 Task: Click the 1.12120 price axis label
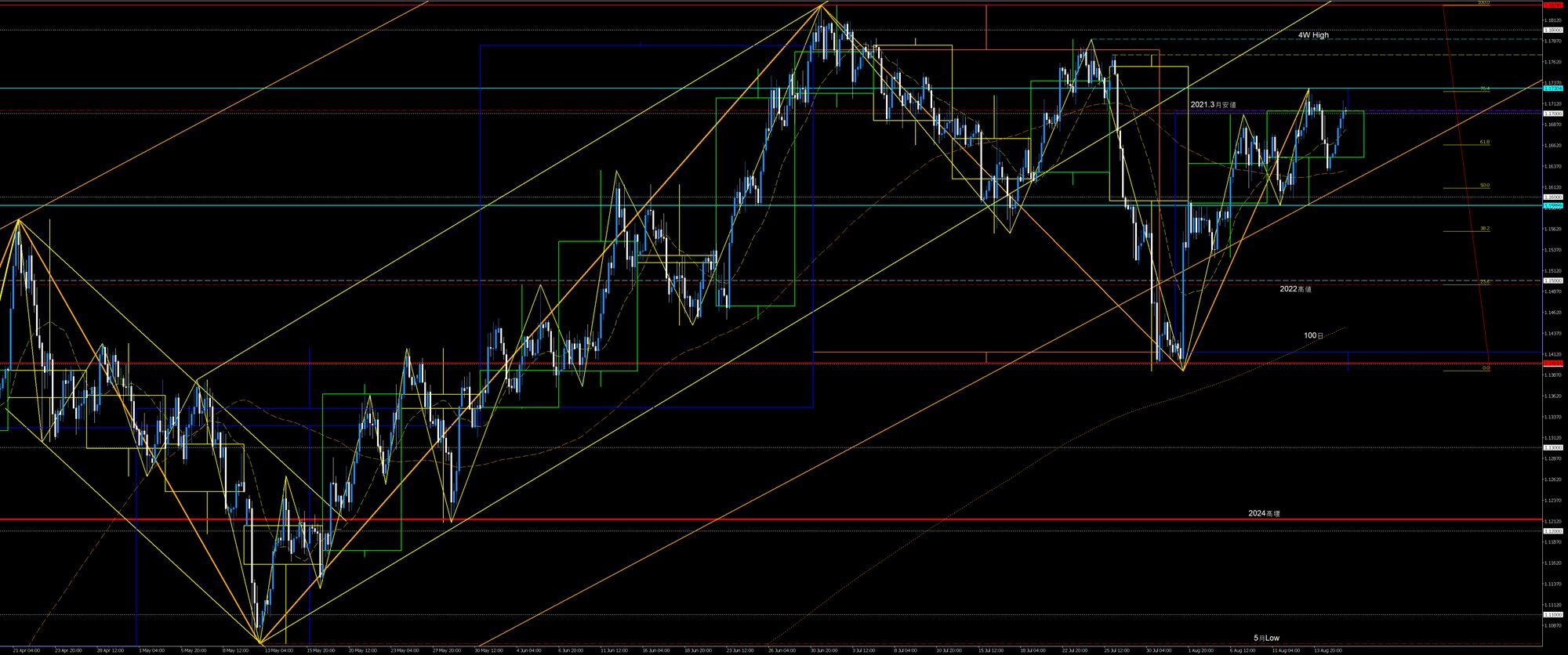pyautogui.click(x=1552, y=522)
